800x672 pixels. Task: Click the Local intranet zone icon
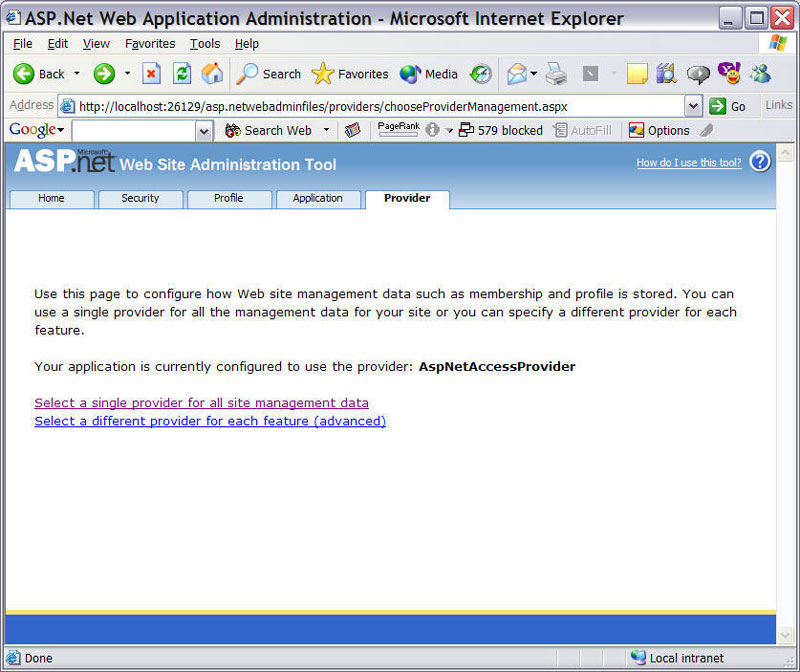click(638, 658)
